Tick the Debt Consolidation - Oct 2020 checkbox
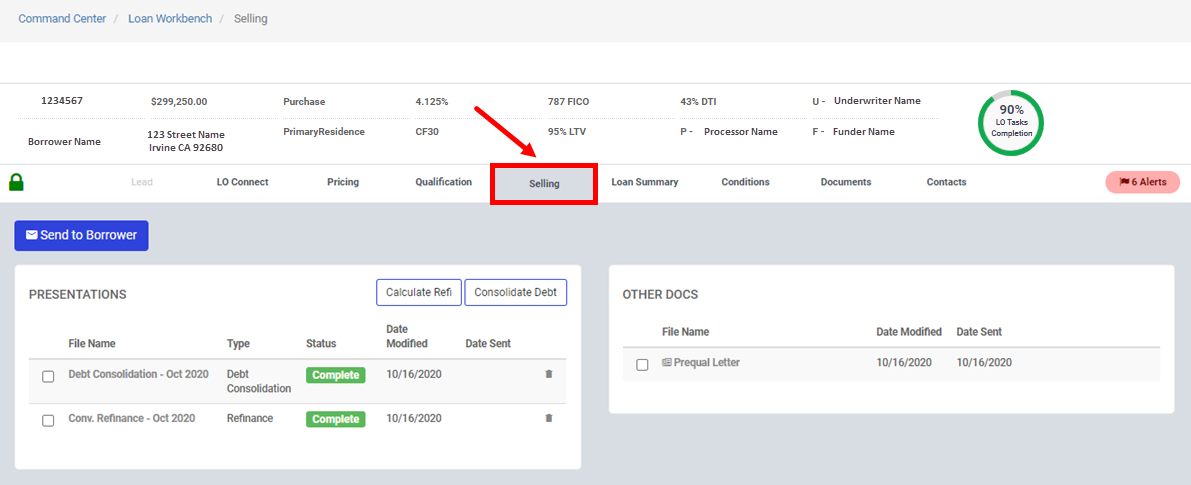The image size is (1191, 485). pos(48,376)
